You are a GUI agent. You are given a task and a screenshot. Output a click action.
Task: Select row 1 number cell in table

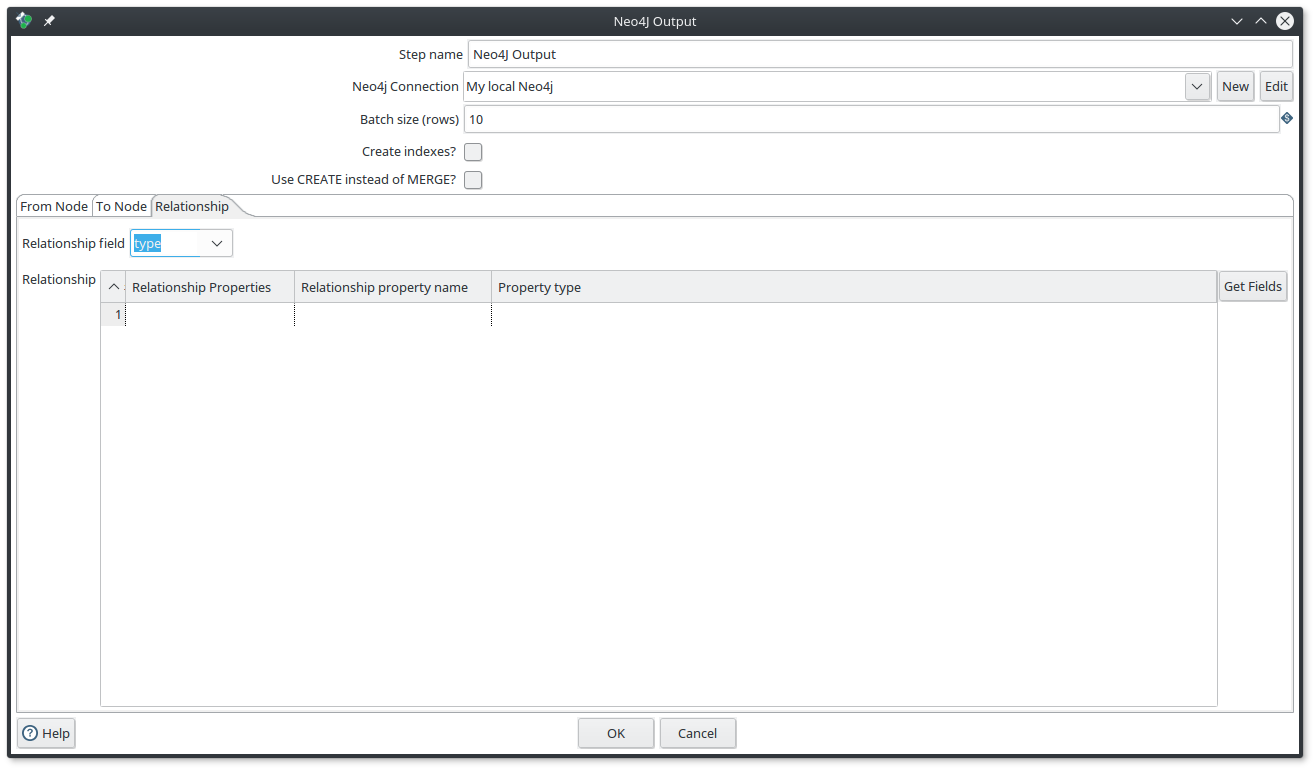click(x=113, y=314)
